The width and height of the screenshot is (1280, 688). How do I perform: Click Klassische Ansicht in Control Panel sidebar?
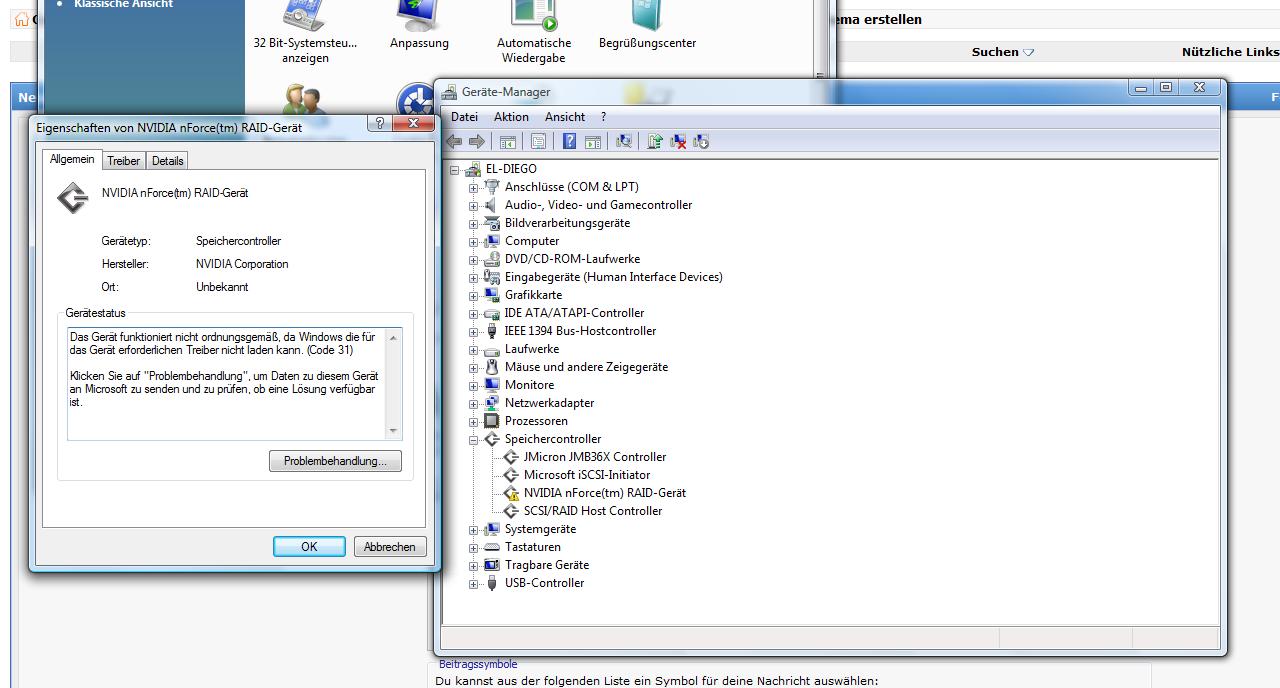123,4
